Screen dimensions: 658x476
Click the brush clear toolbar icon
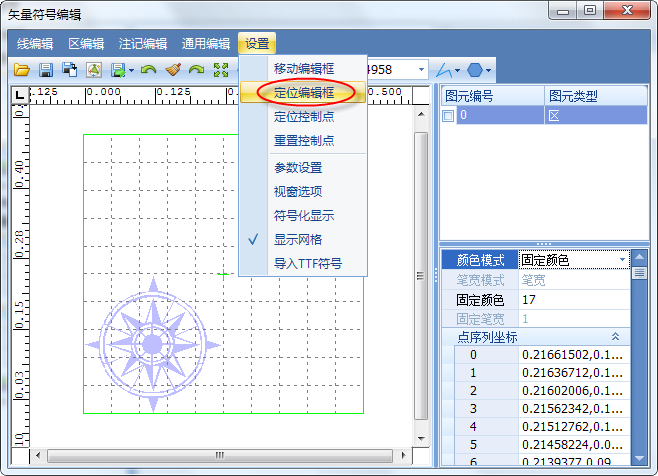173,70
